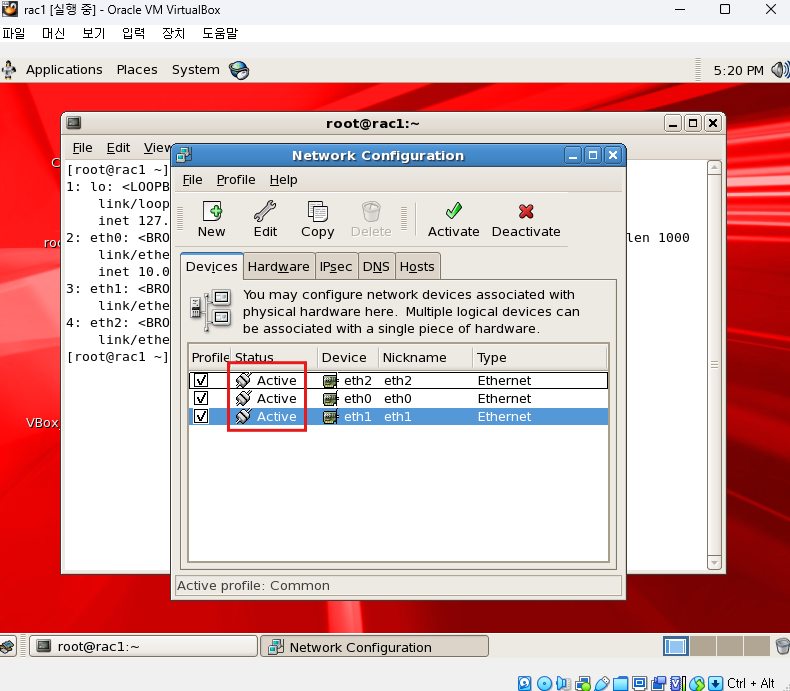
Task: Click the eth1 network card icon
Action: point(331,417)
